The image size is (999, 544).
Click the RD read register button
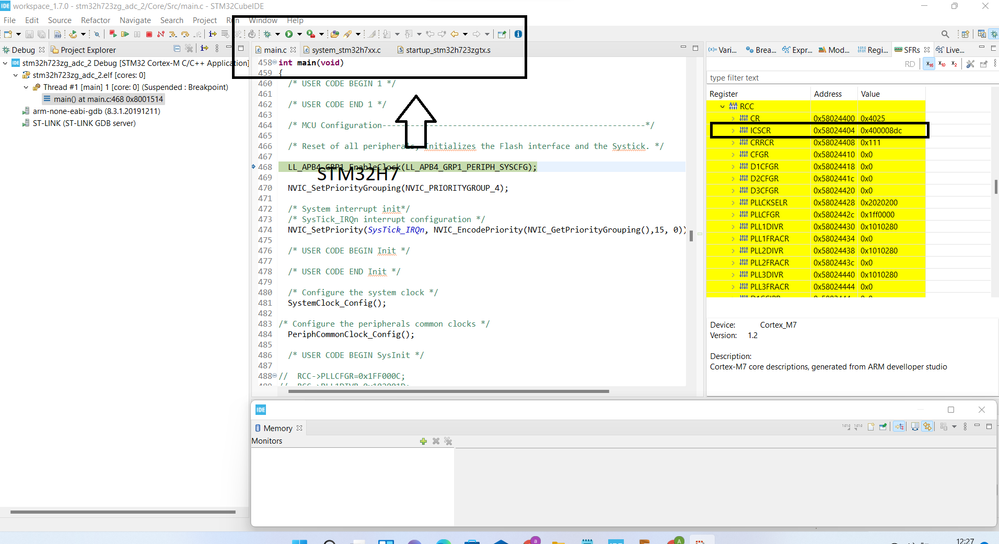pyautogui.click(x=910, y=64)
